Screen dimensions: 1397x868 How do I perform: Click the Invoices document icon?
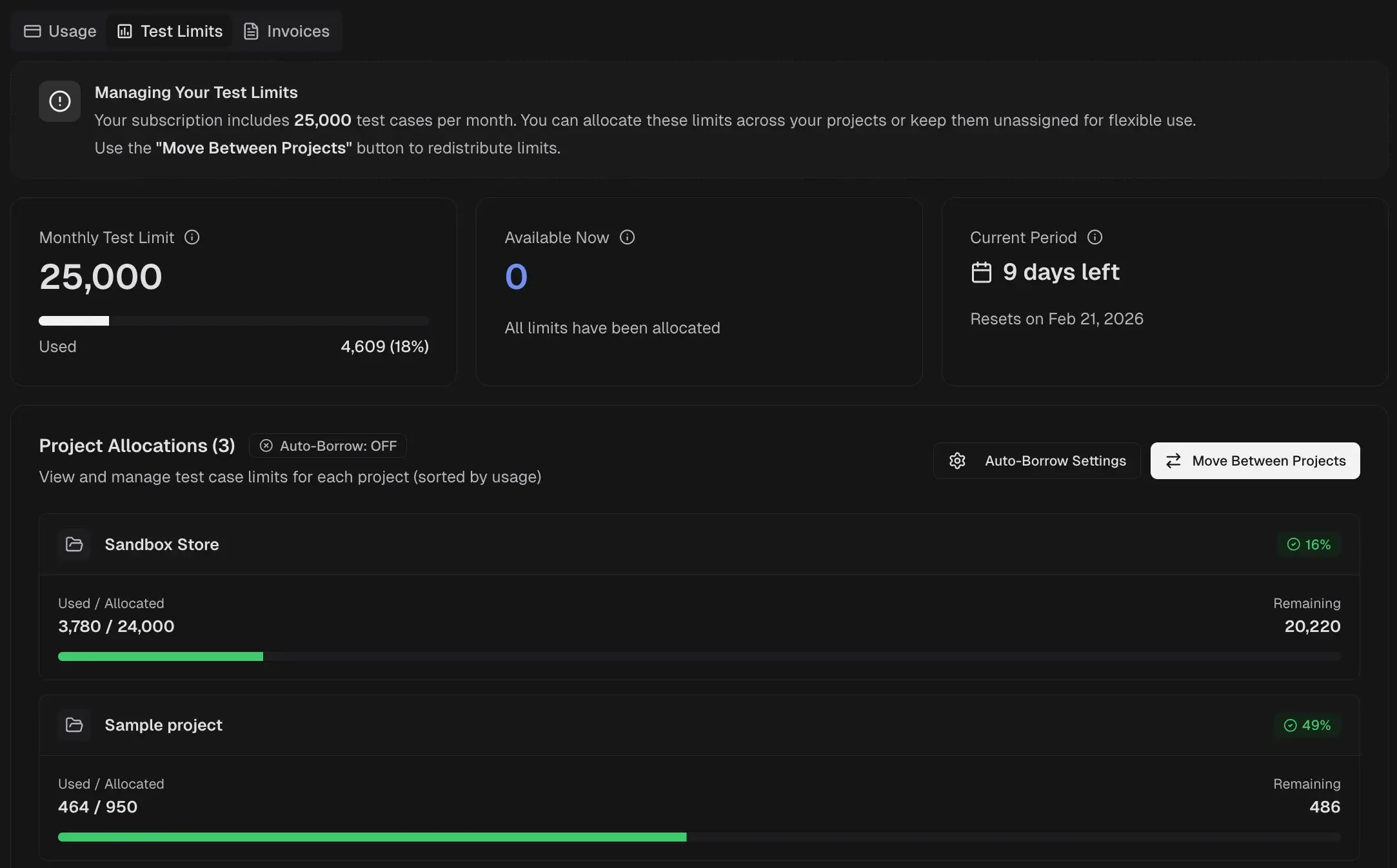252,31
